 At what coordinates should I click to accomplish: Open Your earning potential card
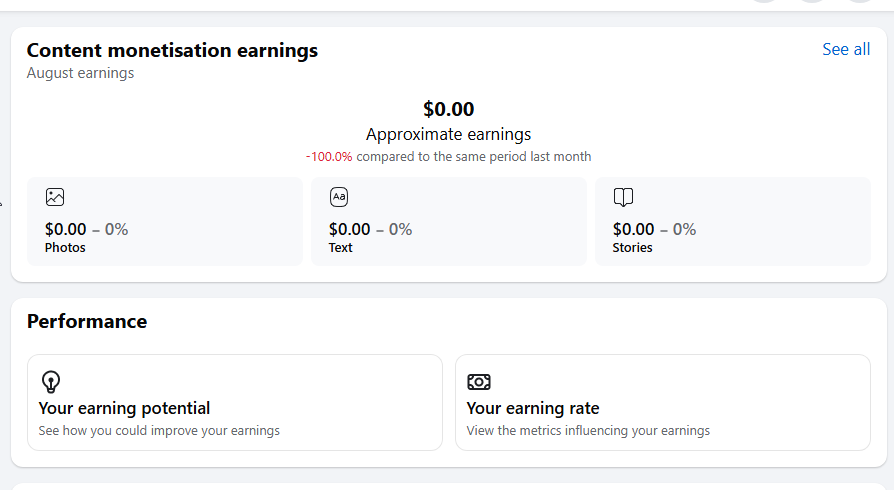click(235, 403)
